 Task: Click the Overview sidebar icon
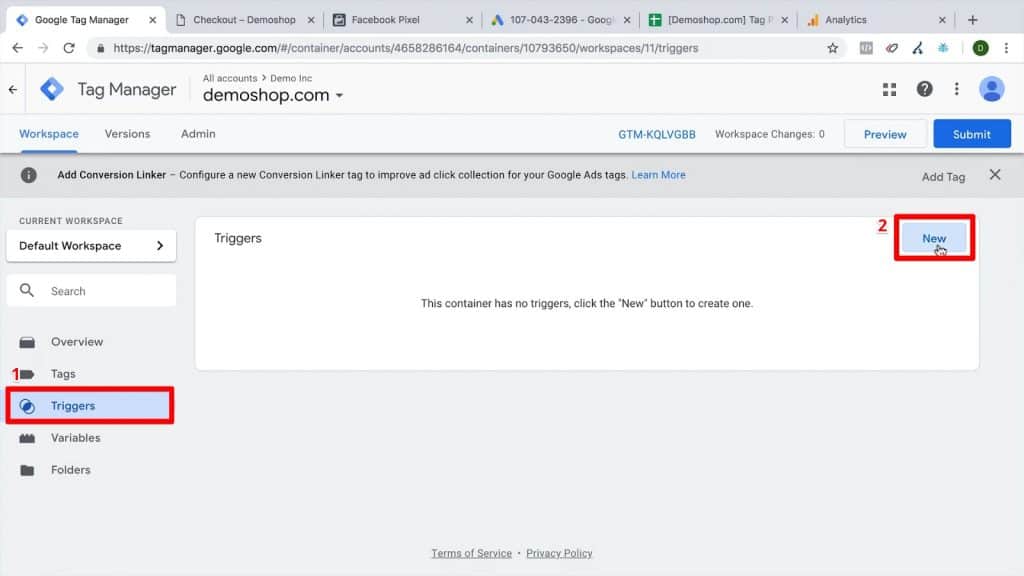(x=27, y=342)
